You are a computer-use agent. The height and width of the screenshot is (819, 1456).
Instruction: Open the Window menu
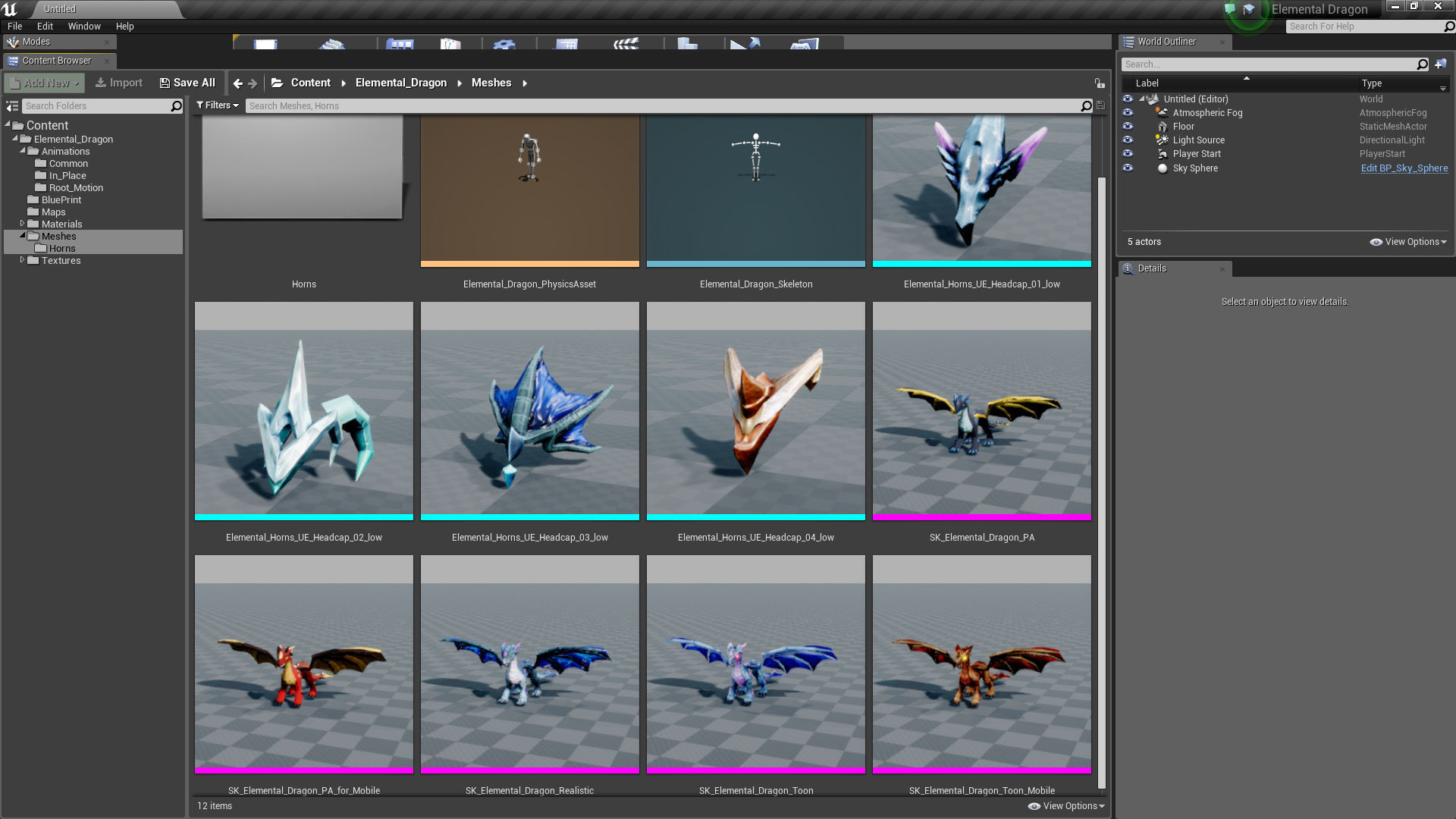click(84, 27)
